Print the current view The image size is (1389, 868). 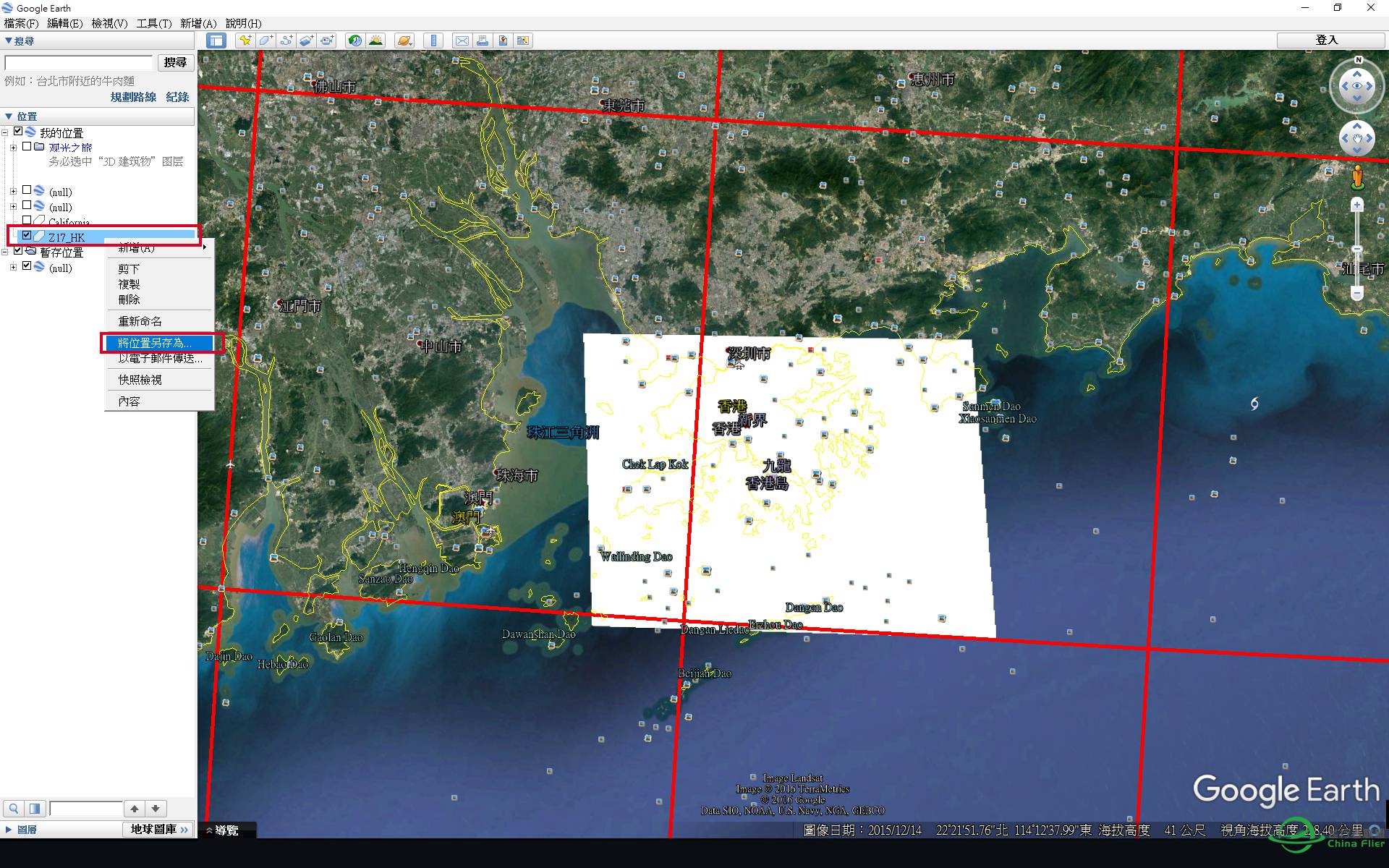(x=482, y=41)
